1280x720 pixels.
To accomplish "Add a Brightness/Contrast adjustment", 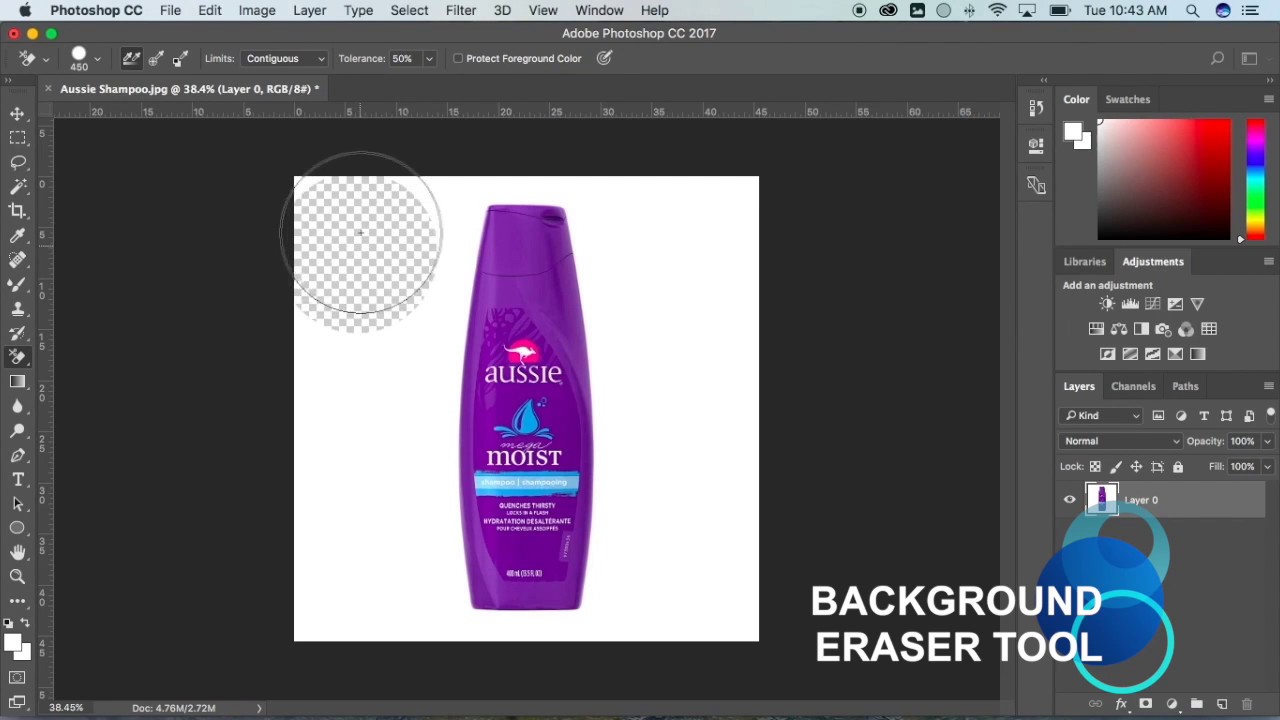I will coord(1107,304).
